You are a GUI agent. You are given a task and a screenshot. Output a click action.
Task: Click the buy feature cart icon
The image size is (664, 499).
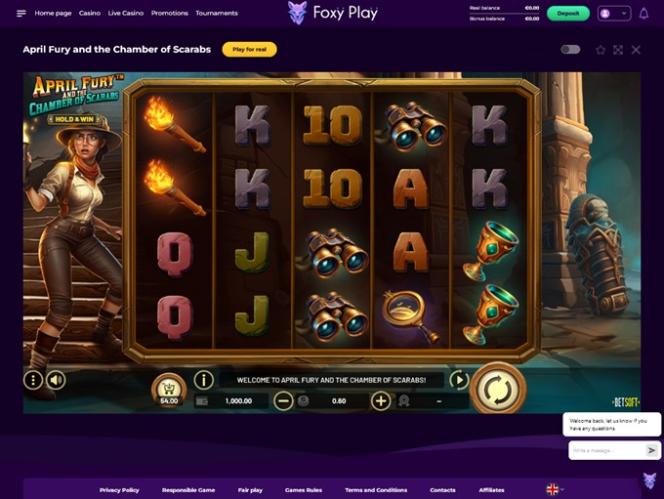coord(169,390)
